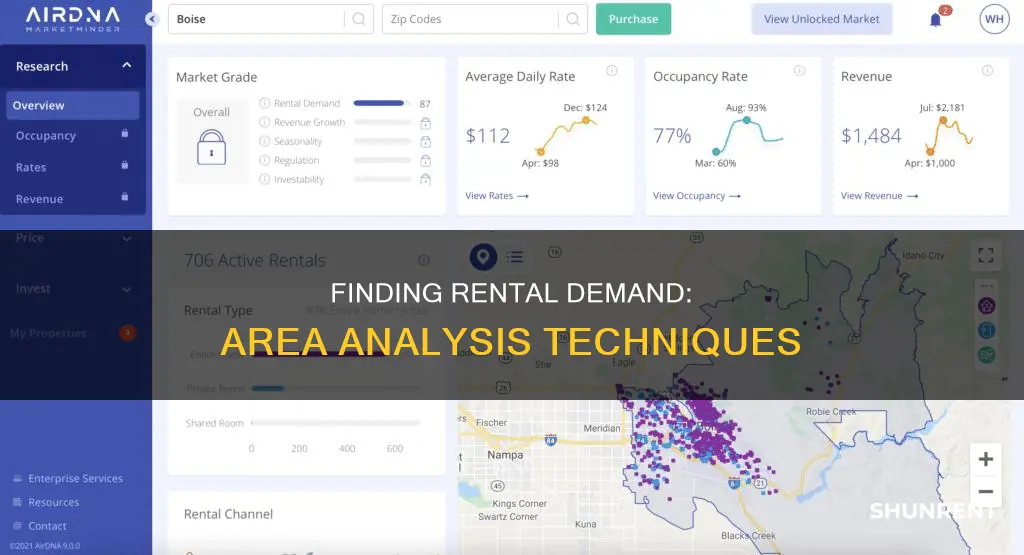Click the info icon beside Seasonality
This screenshot has width=1024, height=555.
264,141
